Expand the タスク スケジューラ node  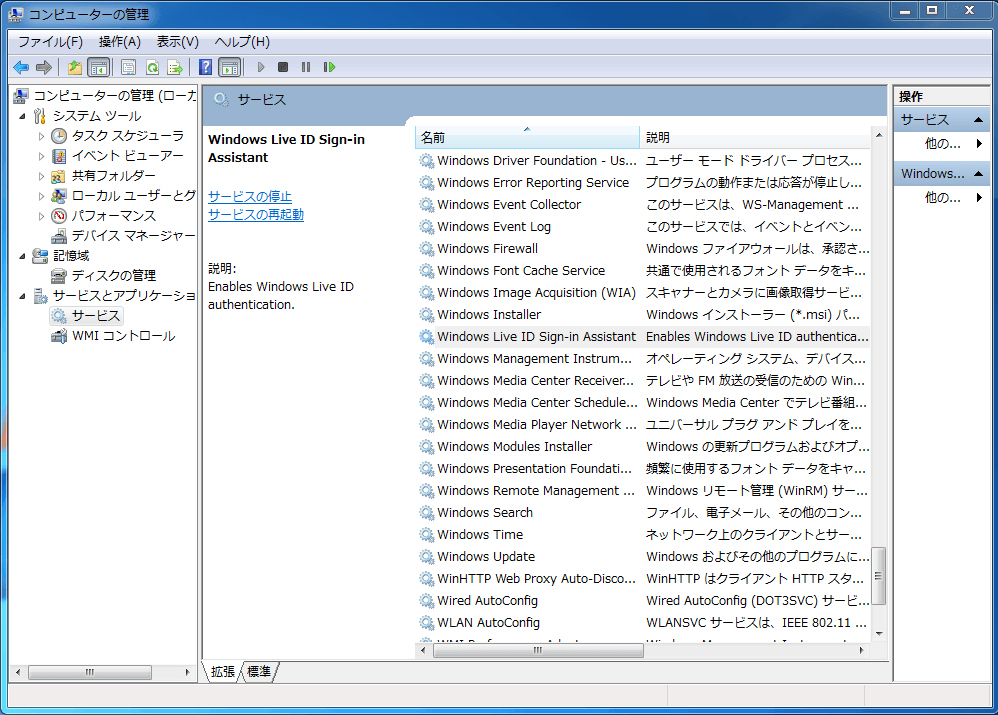tap(41, 136)
